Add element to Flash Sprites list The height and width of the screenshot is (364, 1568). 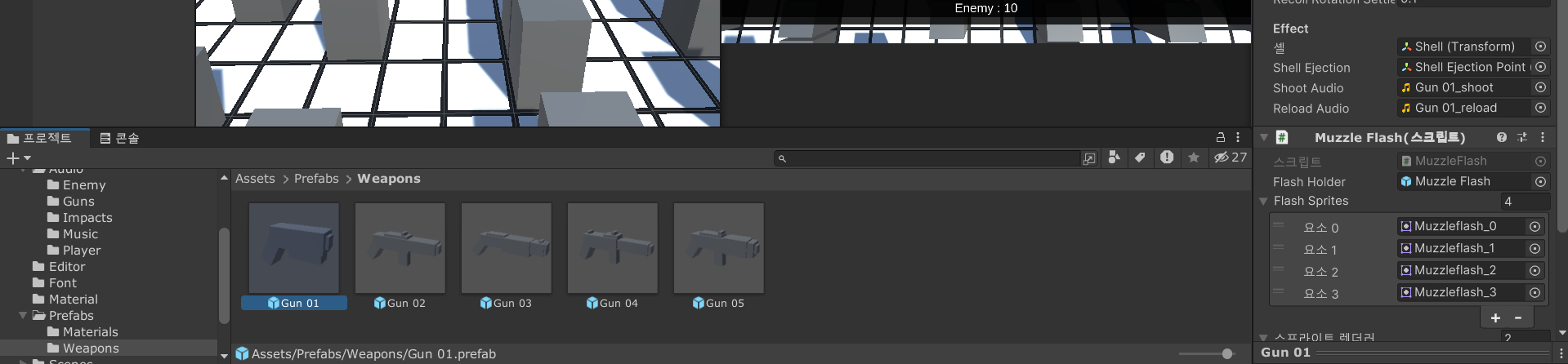point(1495,317)
